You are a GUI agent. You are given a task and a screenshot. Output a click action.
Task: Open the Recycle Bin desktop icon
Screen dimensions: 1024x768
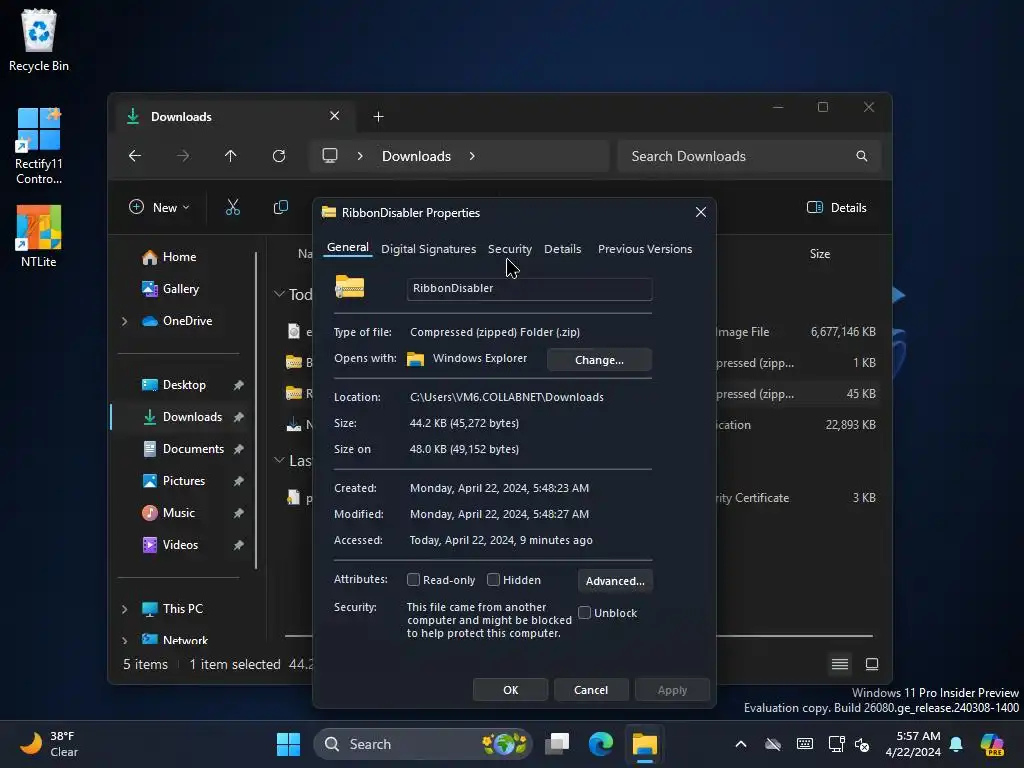pyautogui.click(x=39, y=40)
